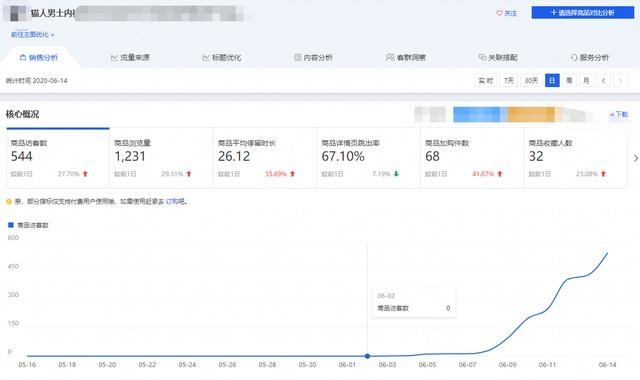Click the 35.69% change value
640x380 pixels.
(x=276, y=174)
